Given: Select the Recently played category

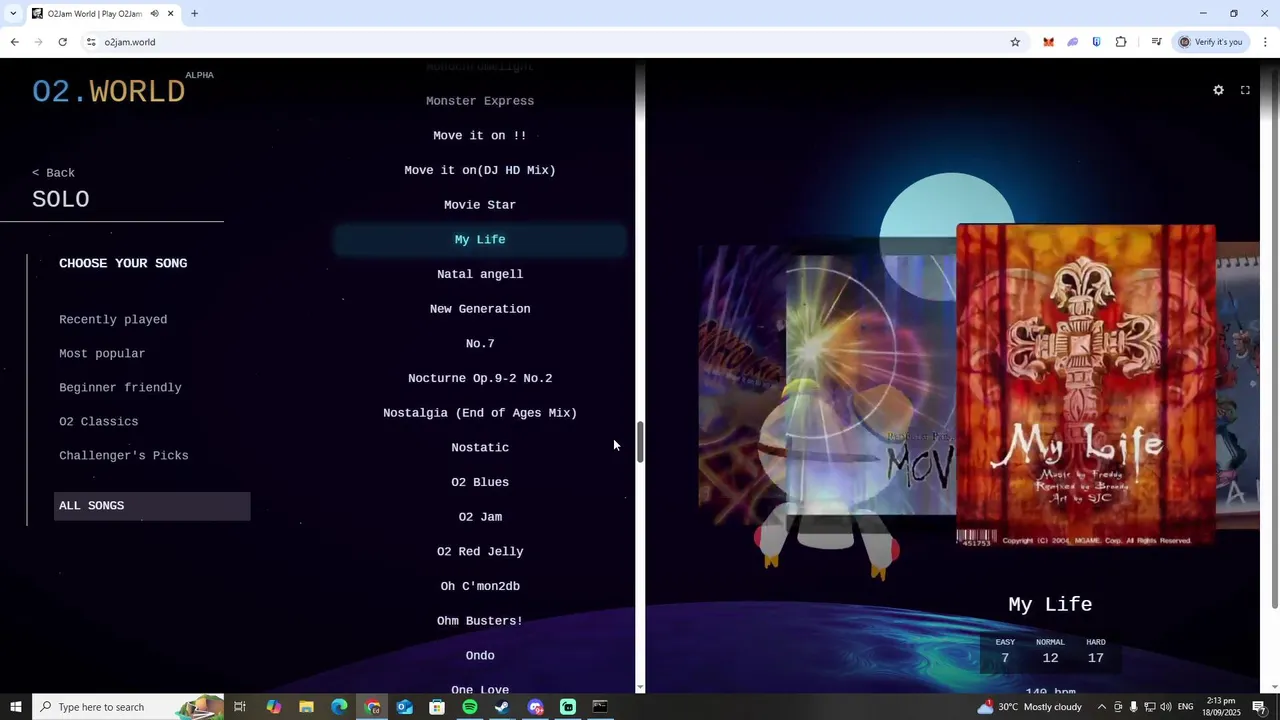Looking at the screenshot, I should click(x=113, y=320).
